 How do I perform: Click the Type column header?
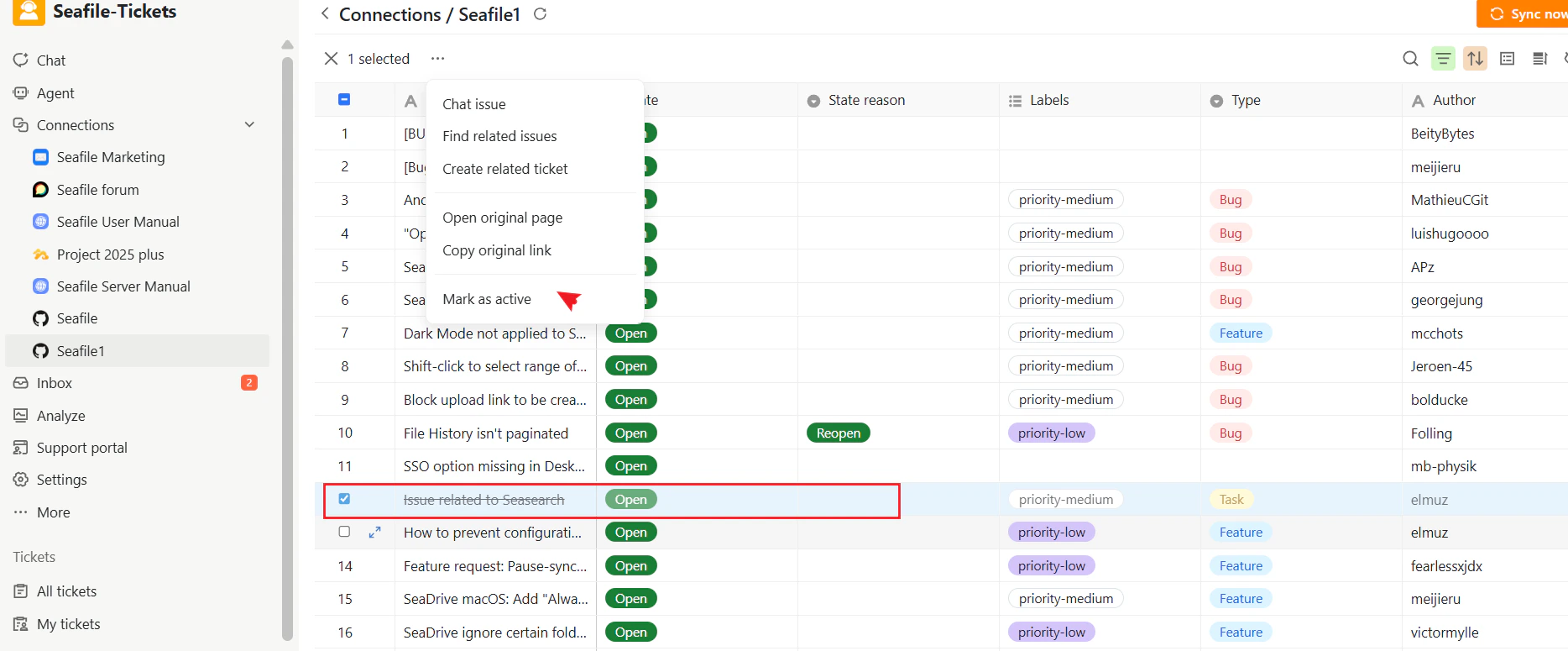(x=1300, y=100)
